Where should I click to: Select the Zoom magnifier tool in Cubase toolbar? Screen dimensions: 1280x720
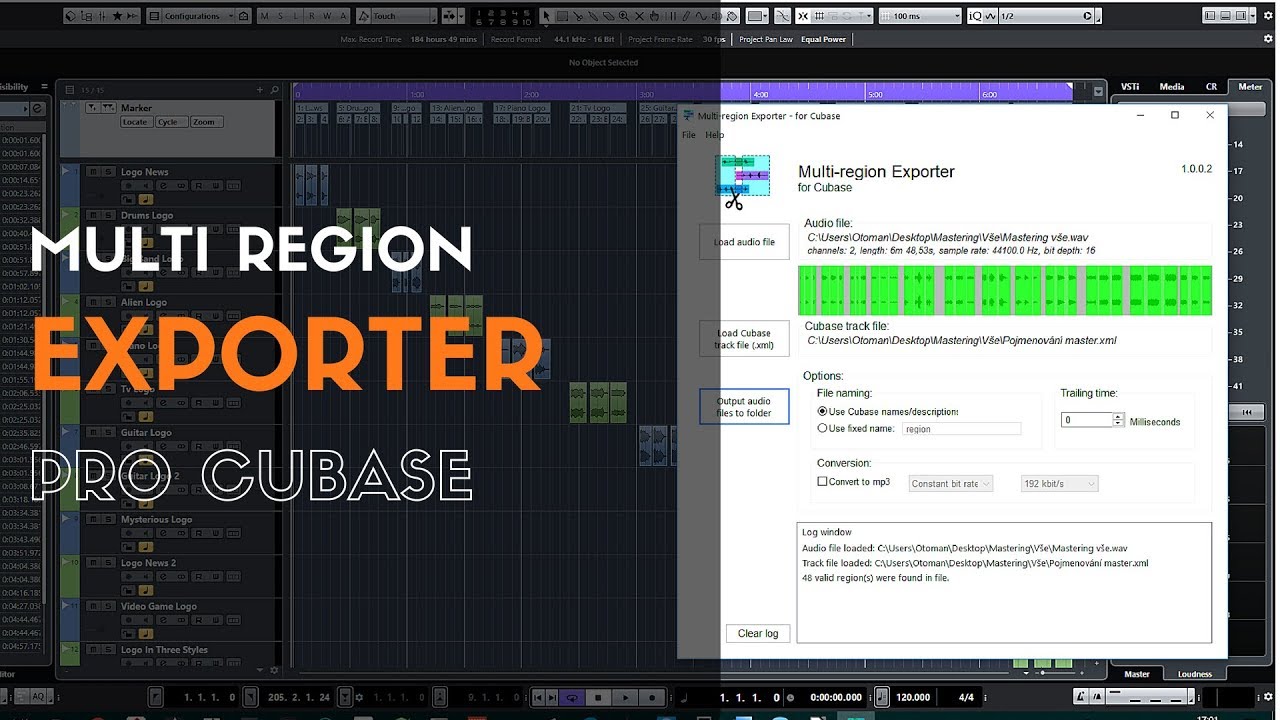pos(624,16)
